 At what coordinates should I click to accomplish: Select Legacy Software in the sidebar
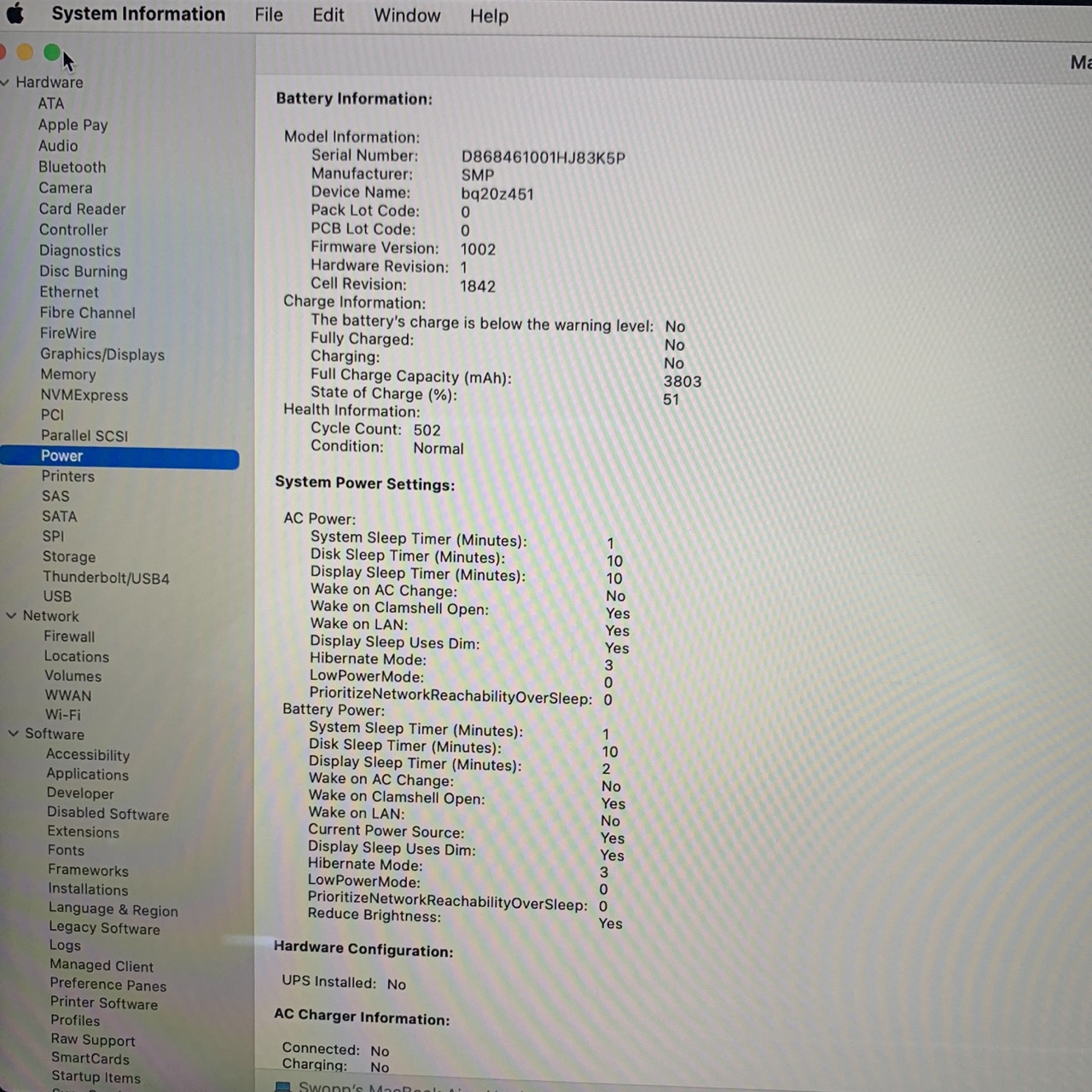point(104,928)
